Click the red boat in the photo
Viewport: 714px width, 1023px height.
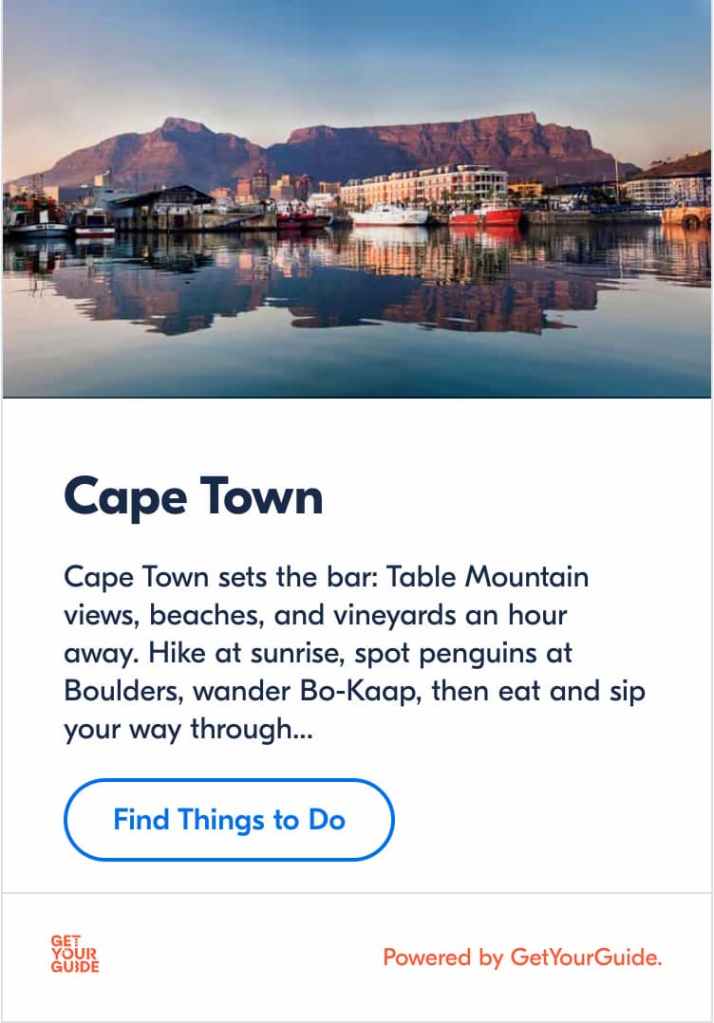point(485,214)
